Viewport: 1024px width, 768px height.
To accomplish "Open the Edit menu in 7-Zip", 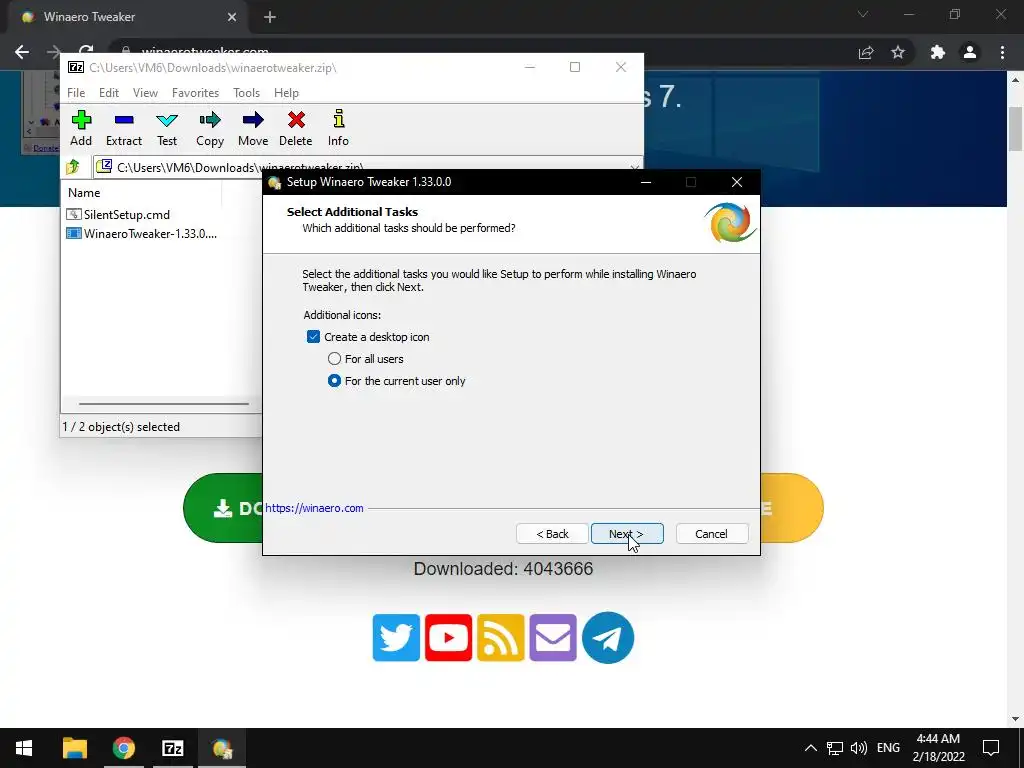I will pyautogui.click(x=109, y=93).
